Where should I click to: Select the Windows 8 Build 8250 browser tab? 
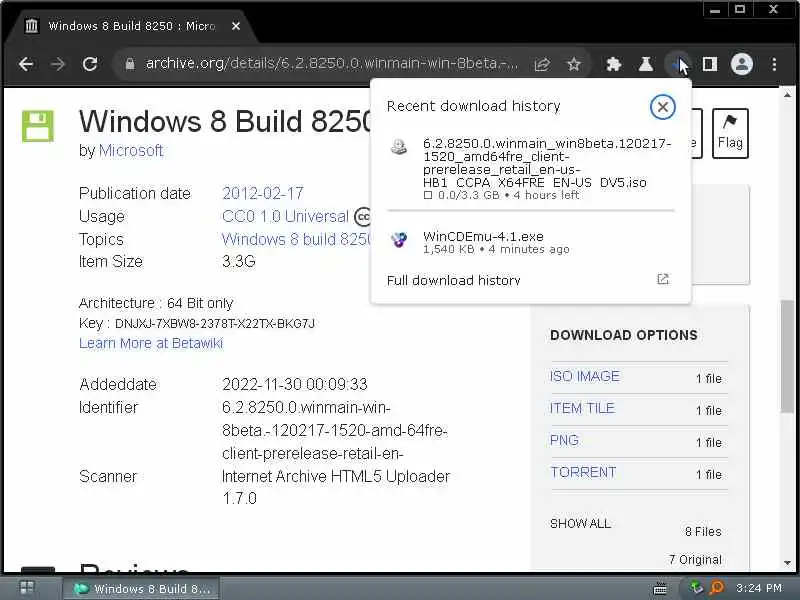click(132, 26)
